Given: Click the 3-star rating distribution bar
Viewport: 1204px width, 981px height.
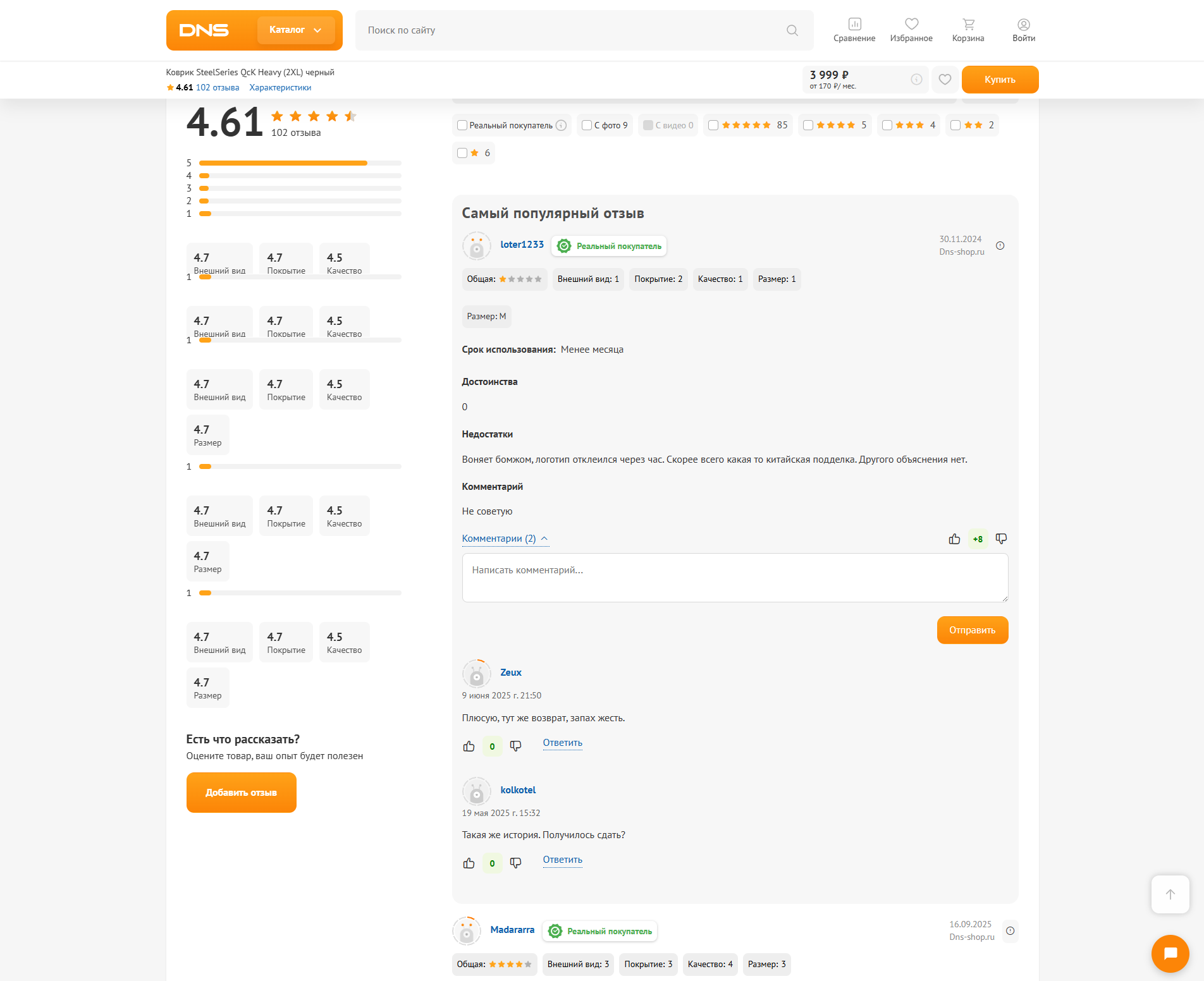Looking at the screenshot, I should click(x=300, y=188).
